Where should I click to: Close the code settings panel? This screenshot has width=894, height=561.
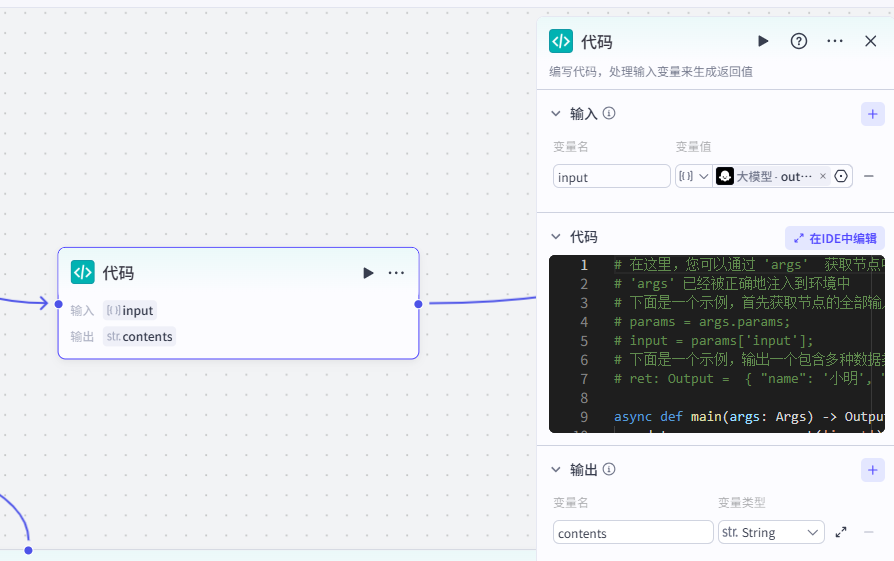870,41
